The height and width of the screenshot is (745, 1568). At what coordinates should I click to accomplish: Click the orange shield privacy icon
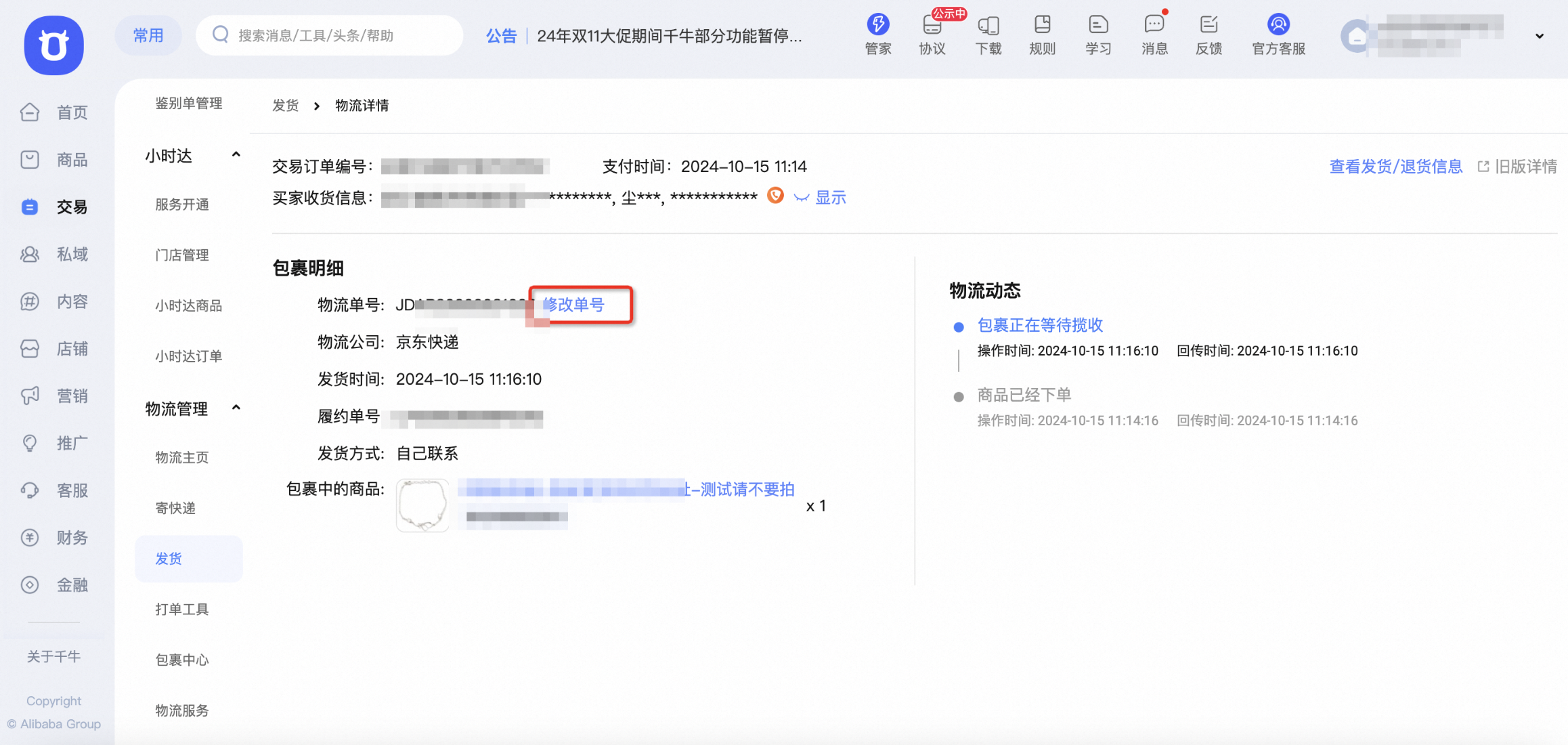[775, 196]
